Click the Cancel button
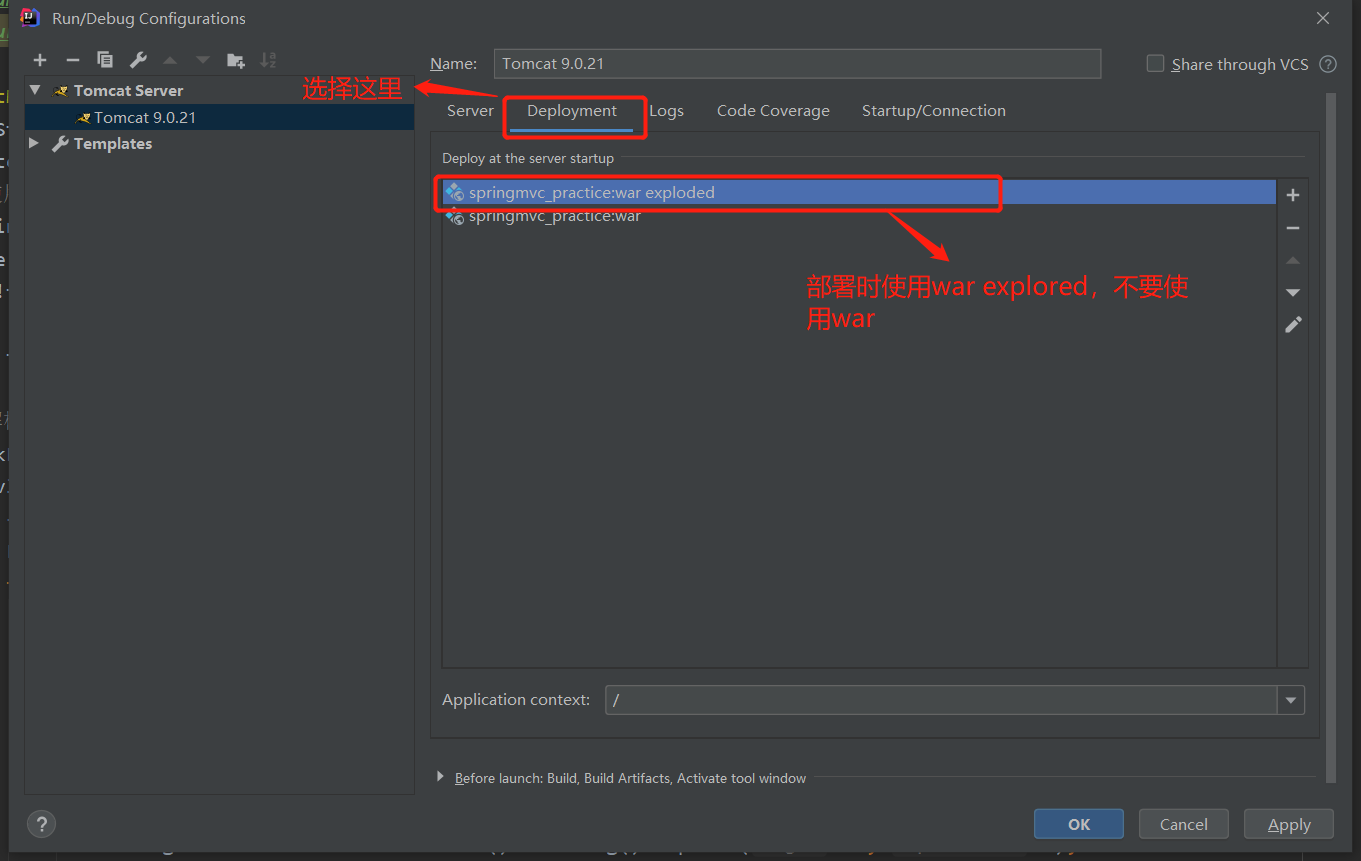The height and width of the screenshot is (861, 1361). pyautogui.click(x=1184, y=825)
